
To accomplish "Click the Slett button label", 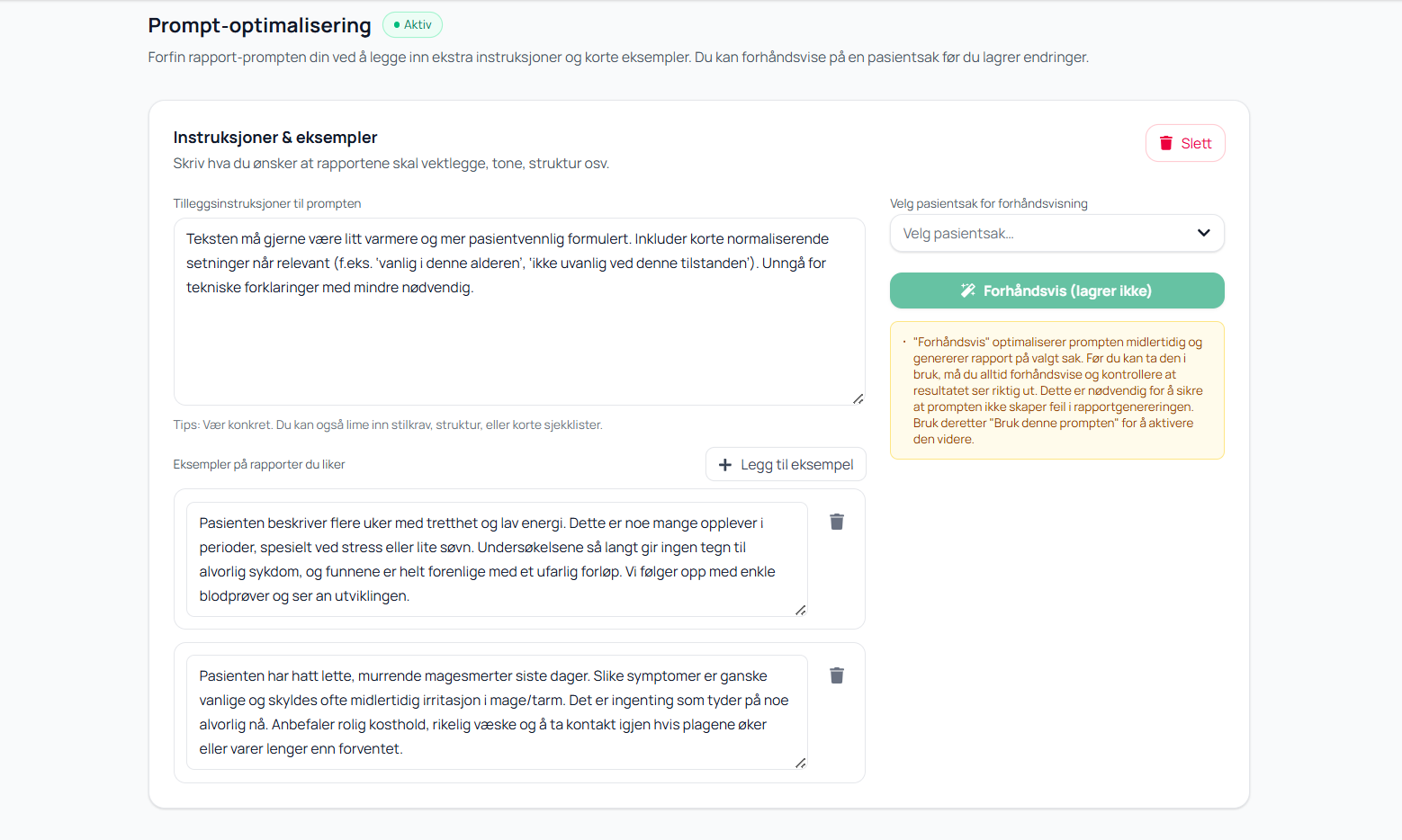I will (1196, 144).
